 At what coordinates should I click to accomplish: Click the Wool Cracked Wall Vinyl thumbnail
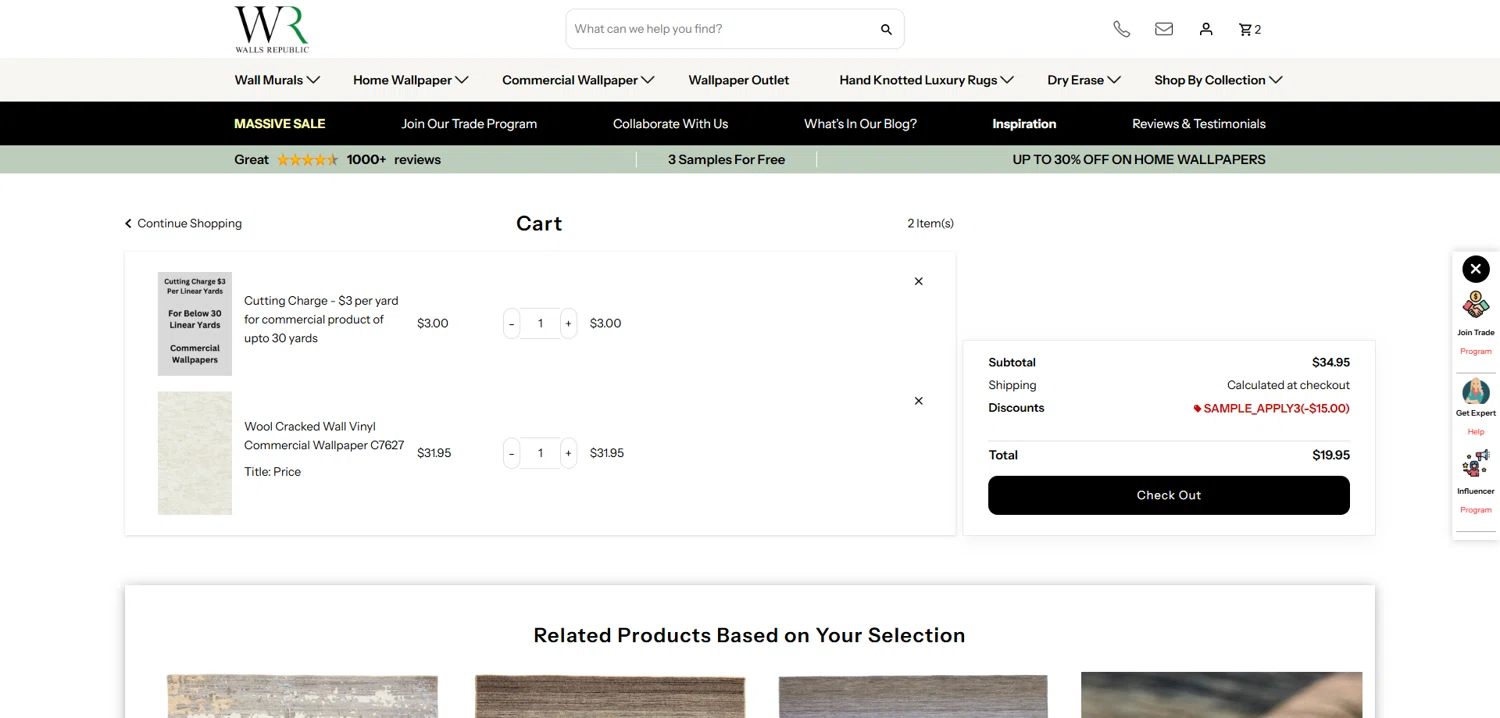click(x=195, y=453)
